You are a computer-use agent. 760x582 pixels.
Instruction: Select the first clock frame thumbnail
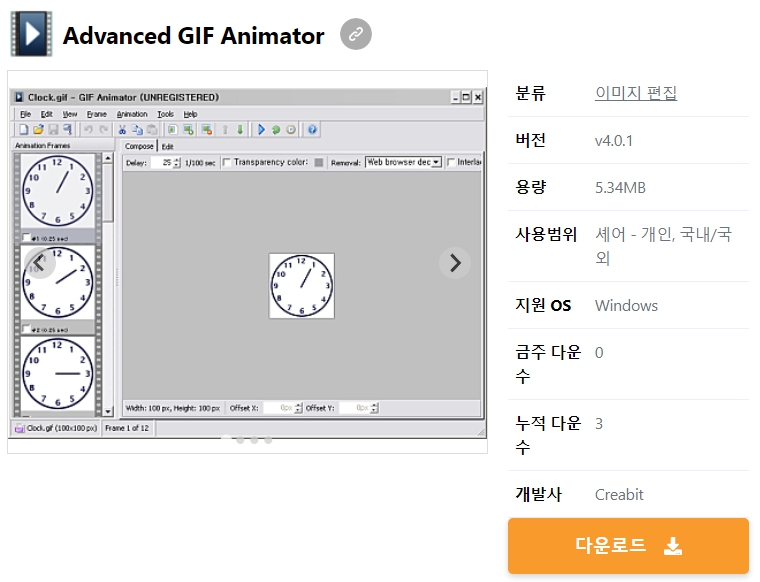58,191
